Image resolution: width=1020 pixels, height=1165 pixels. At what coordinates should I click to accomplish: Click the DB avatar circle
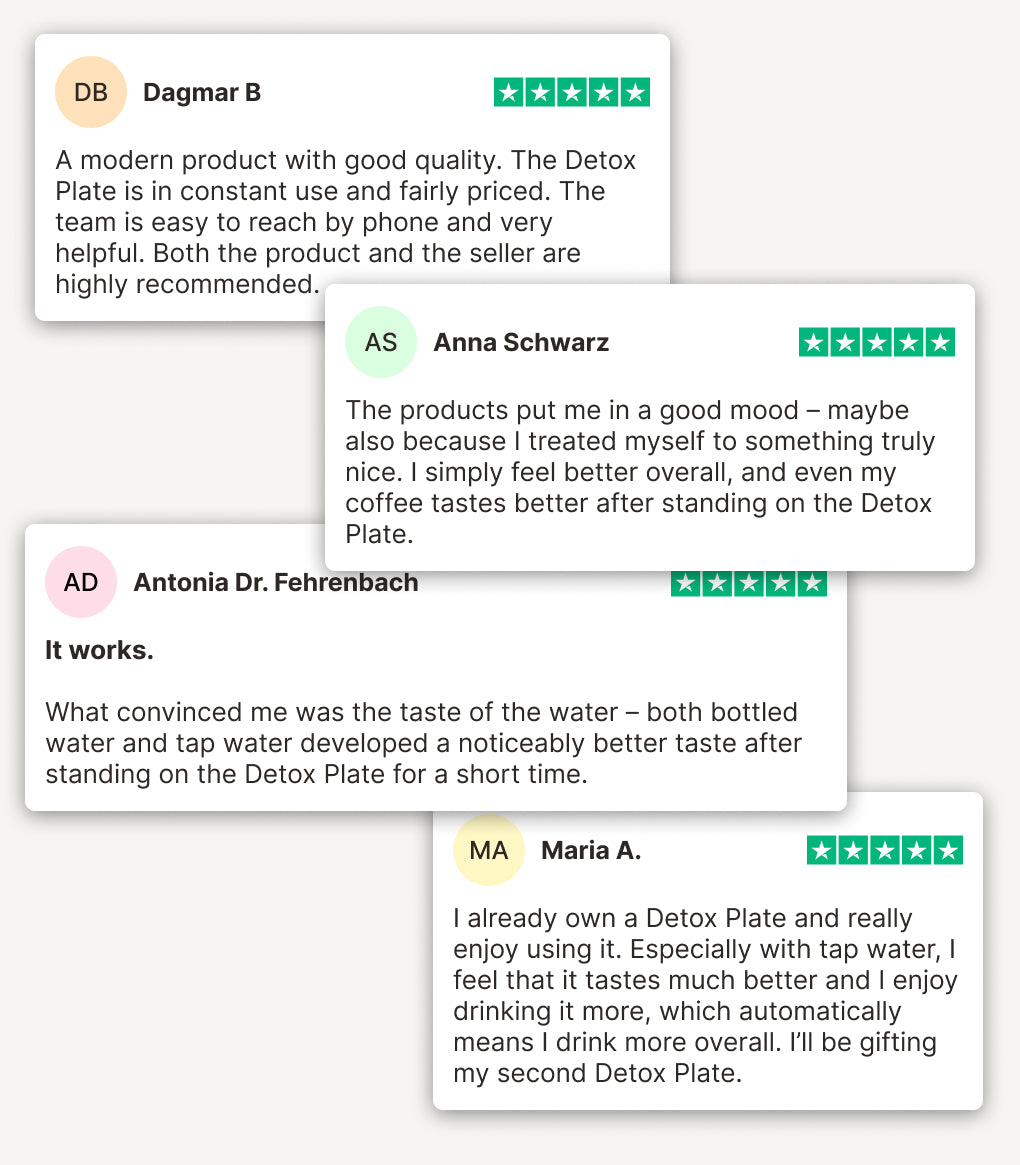pyautogui.click(x=91, y=93)
